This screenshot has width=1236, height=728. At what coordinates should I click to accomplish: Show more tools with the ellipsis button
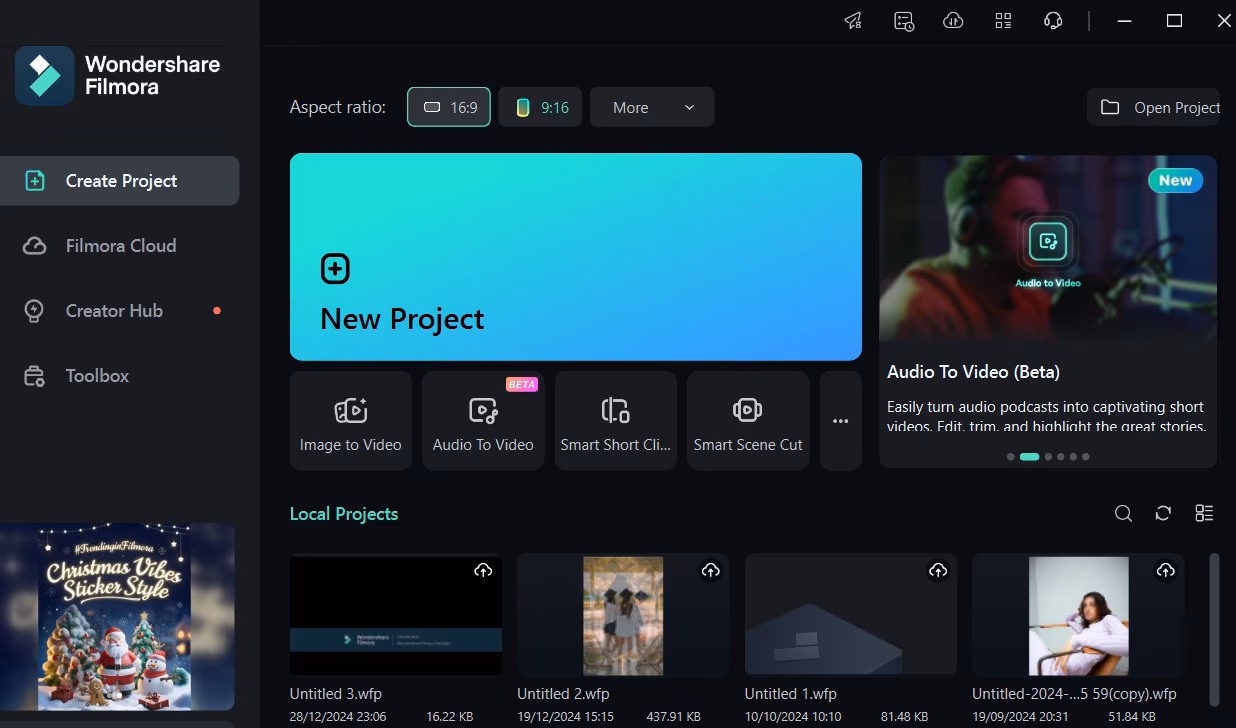coord(841,421)
